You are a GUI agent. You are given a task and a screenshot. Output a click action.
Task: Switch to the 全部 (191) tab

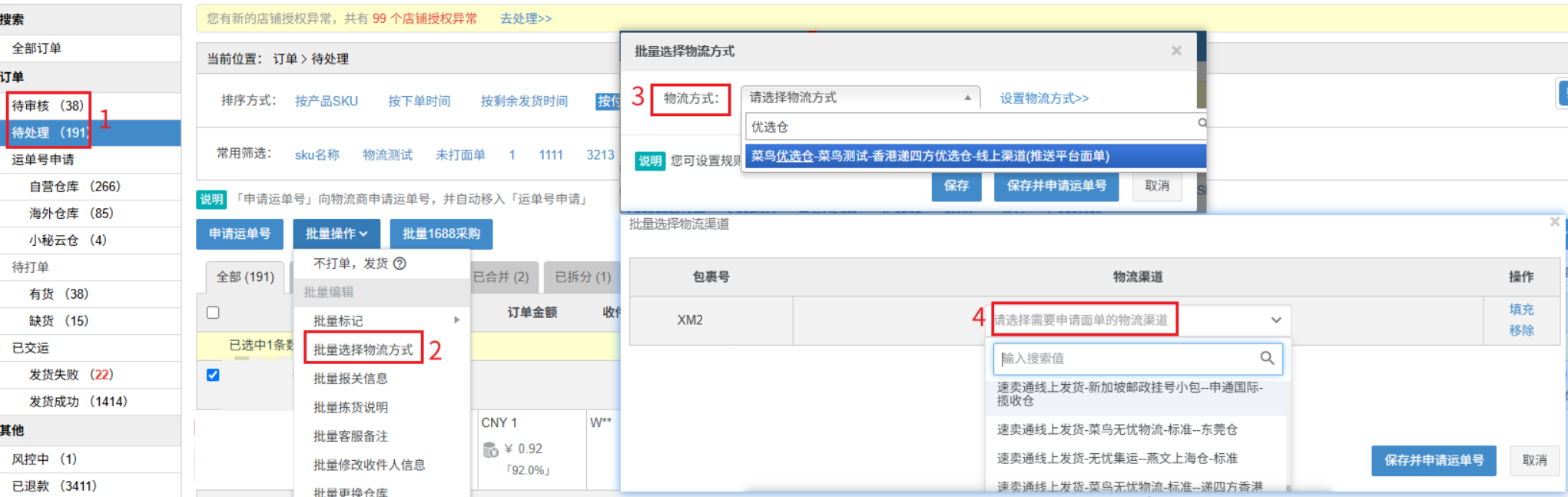coord(245,277)
